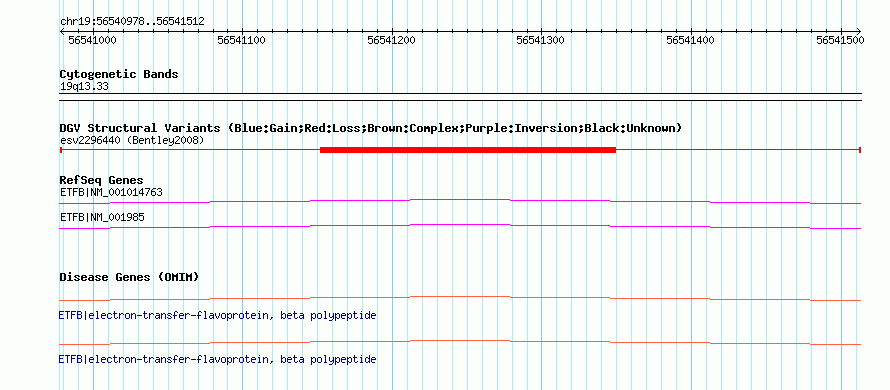Click ruler tick labeled 56541400

point(690,40)
